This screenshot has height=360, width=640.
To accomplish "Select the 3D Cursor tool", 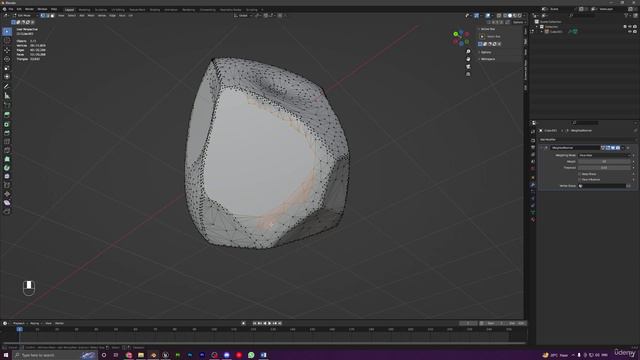I will tap(7, 41).
